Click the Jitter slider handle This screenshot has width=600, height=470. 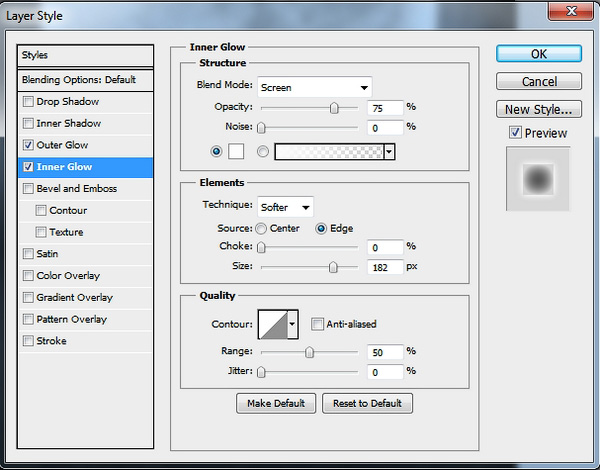261,372
